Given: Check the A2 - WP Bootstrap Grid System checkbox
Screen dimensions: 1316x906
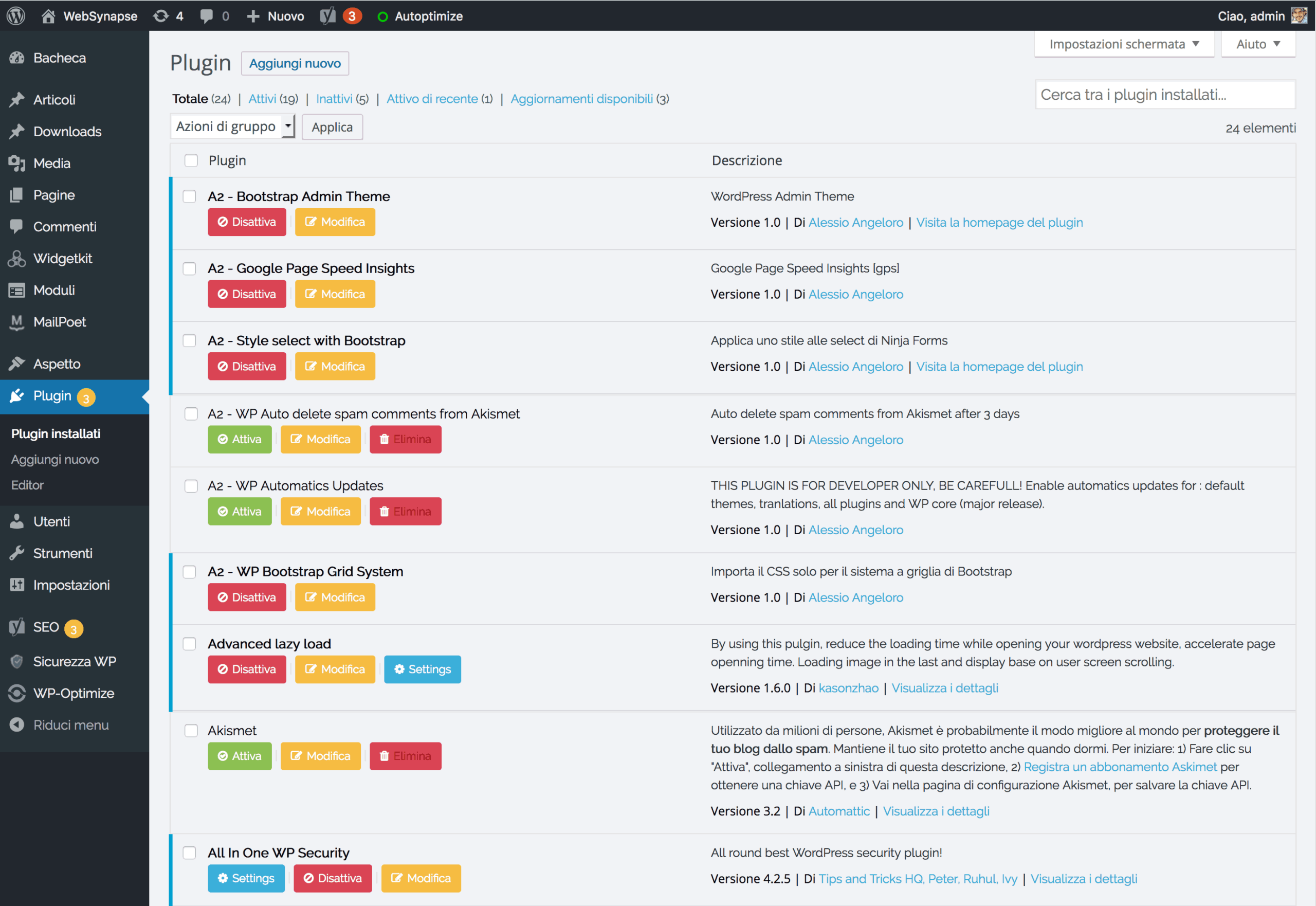Looking at the screenshot, I should click(190, 572).
